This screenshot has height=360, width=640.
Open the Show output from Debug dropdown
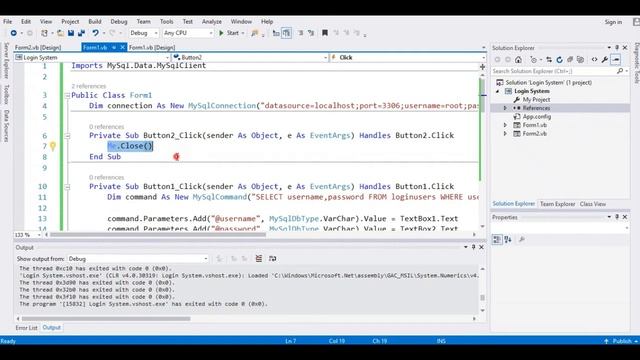coord(138,259)
